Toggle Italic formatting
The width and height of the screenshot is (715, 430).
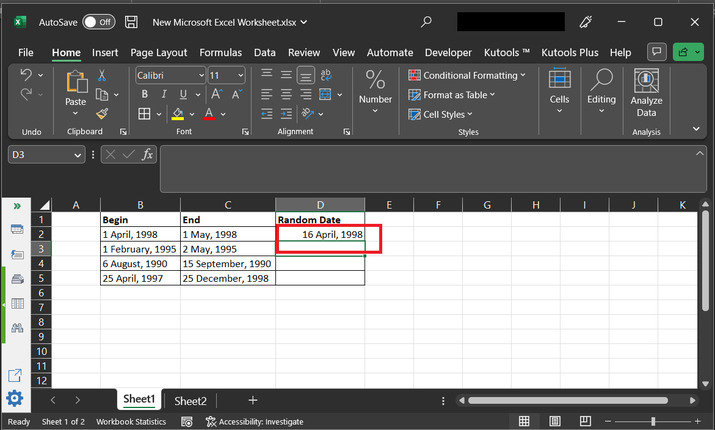pos(164,94)
